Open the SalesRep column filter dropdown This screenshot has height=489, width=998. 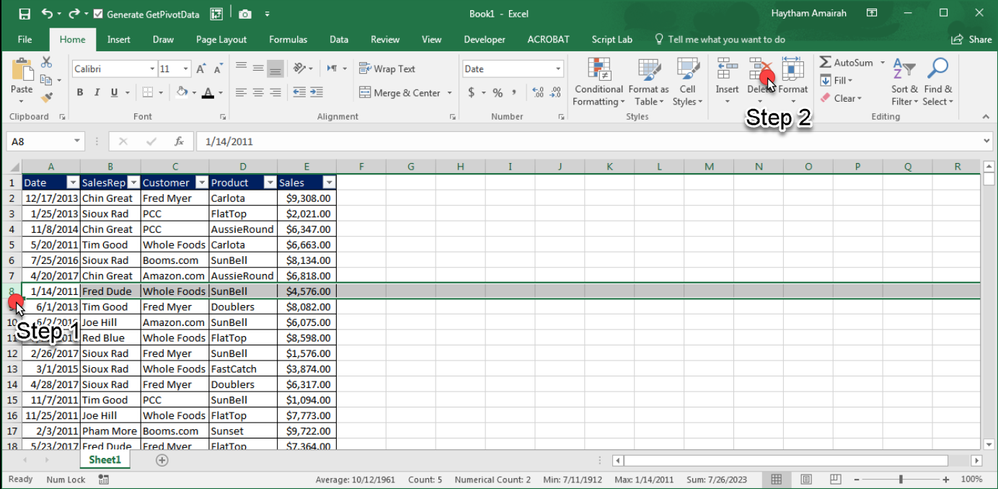[x=133, y=183]
